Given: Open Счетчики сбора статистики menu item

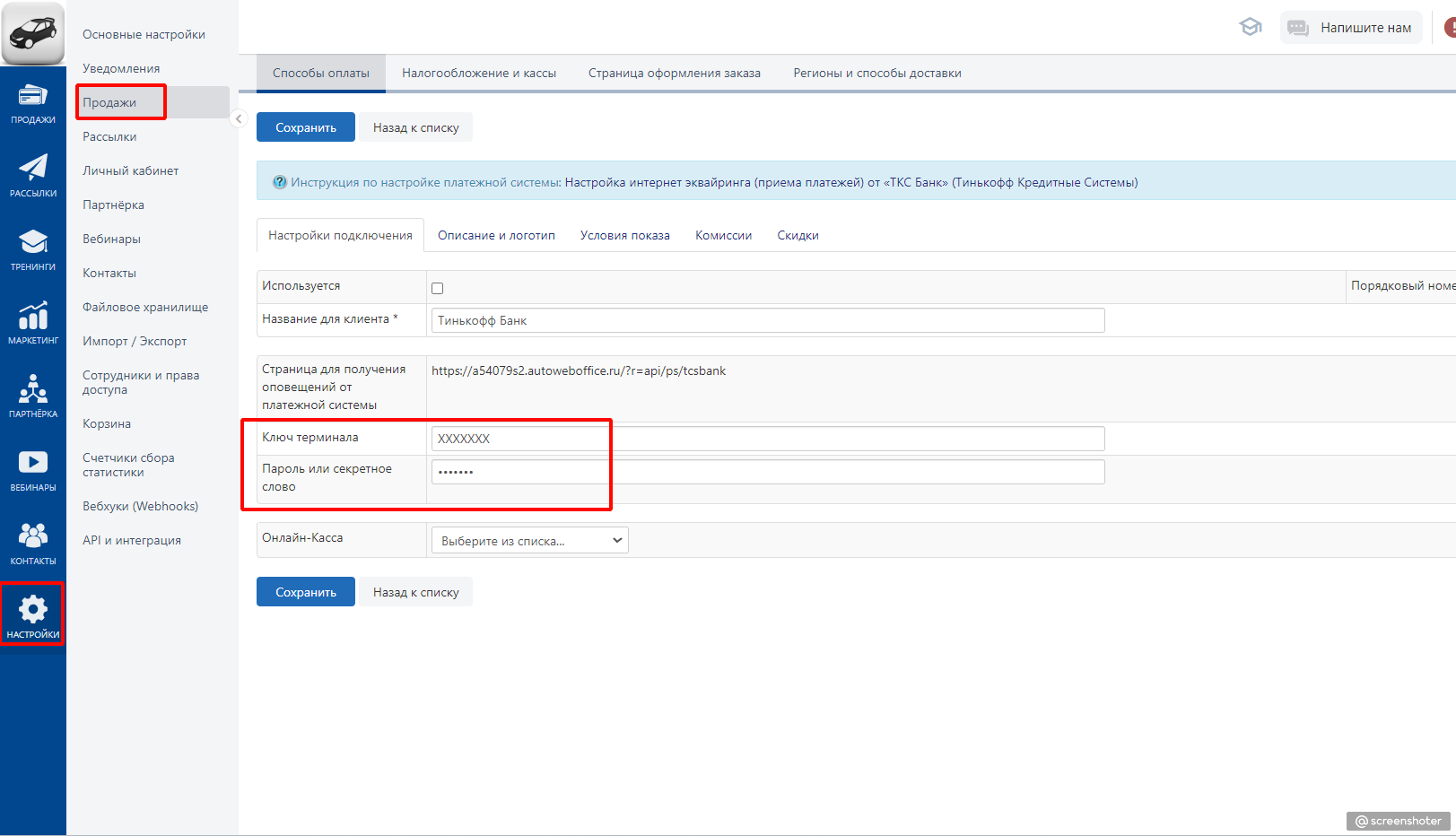Looking at the screenshot, I should pyautogui.click(x=128, y=465).
